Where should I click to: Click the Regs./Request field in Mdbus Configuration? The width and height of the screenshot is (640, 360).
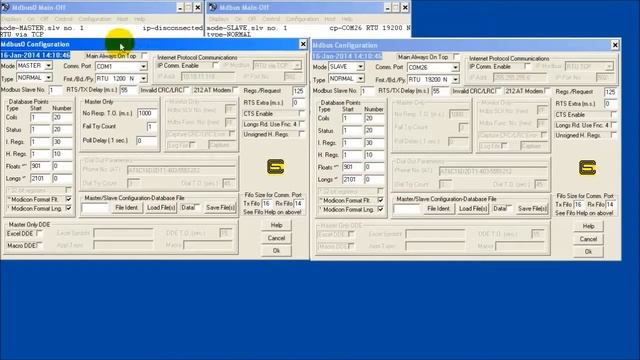click(610, 92)
